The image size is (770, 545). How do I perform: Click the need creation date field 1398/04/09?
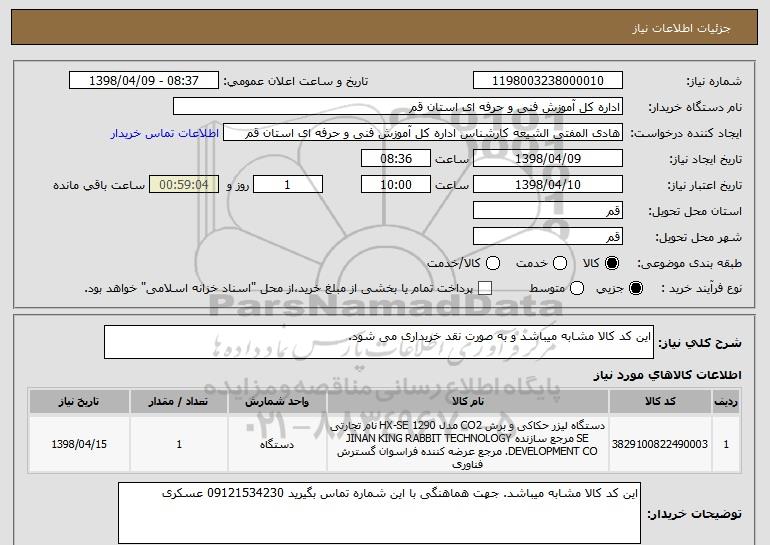[x=548, y=159]
